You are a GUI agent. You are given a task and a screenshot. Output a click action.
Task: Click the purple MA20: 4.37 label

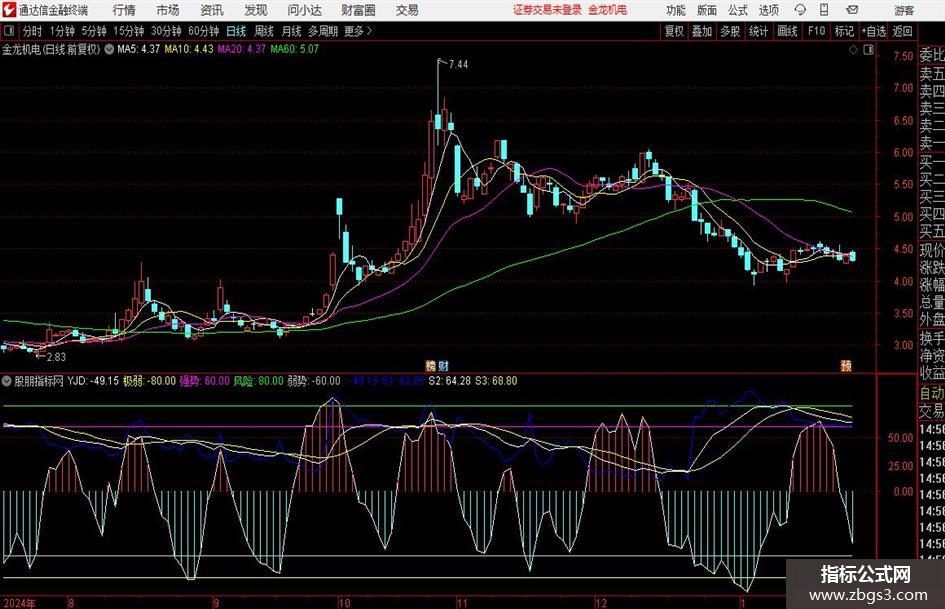click(x=241, y=49)
